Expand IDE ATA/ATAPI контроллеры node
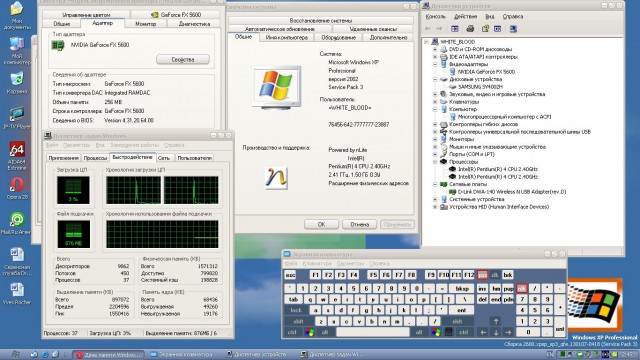Image resolution: width=640 pixels, height=360 pixels. click(435, 57)
